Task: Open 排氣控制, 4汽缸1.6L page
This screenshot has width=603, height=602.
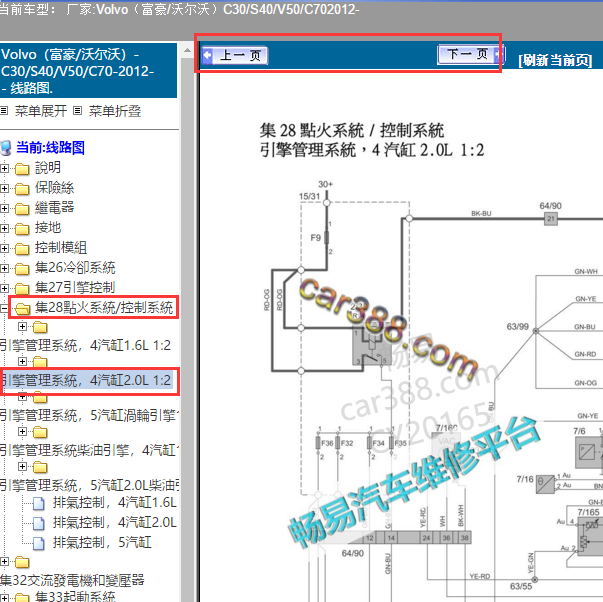Action: point(115,503)
